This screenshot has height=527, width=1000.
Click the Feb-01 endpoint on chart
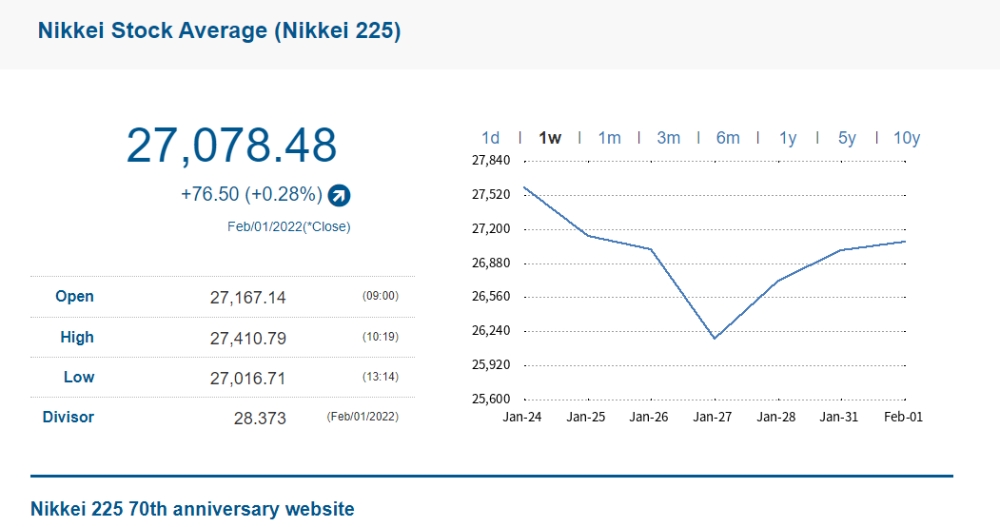pos(905,241)
